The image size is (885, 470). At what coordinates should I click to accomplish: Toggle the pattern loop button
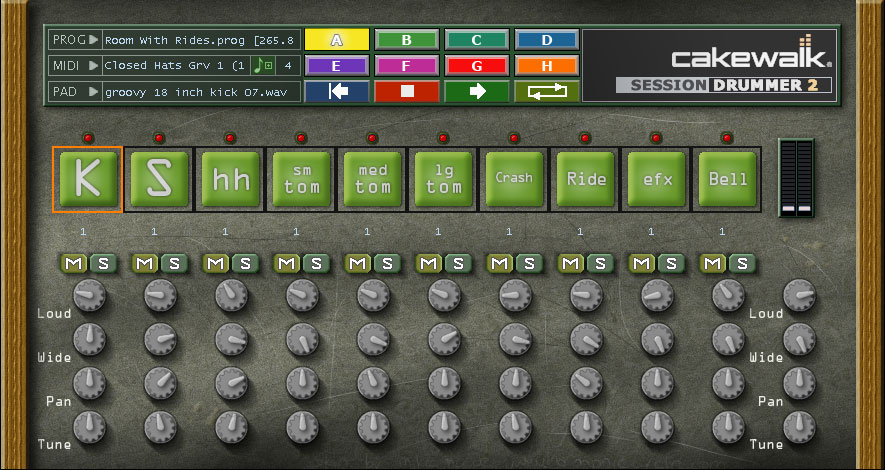pyautogui.click(x=547, y=91)
